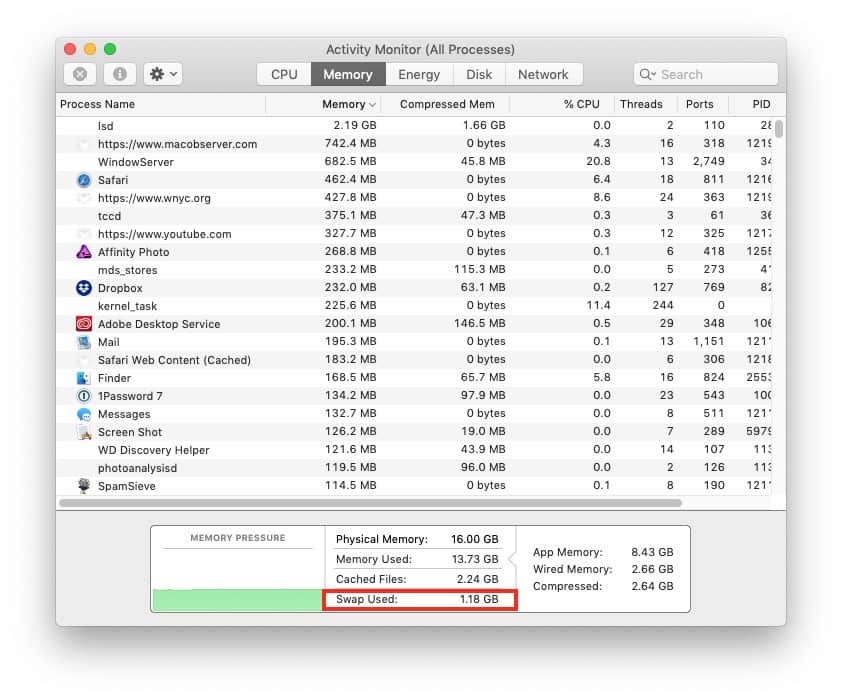Image resolution: width=842 pixels, height=700 pixels.
Task: Sort by the Memory column header
Action: [x=343, y=104]
